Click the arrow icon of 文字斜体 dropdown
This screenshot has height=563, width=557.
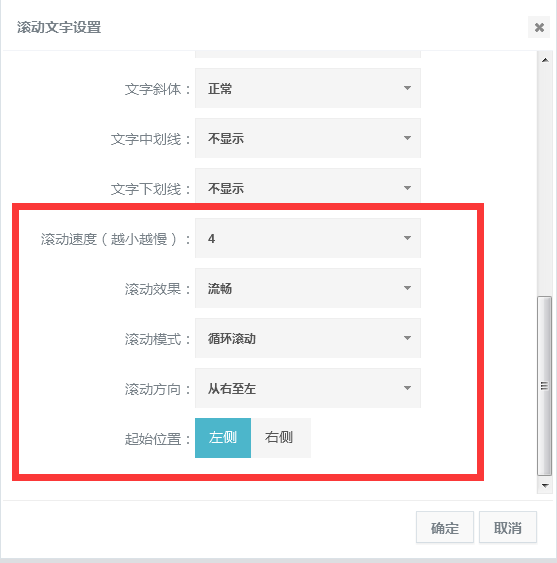[407, 88]
